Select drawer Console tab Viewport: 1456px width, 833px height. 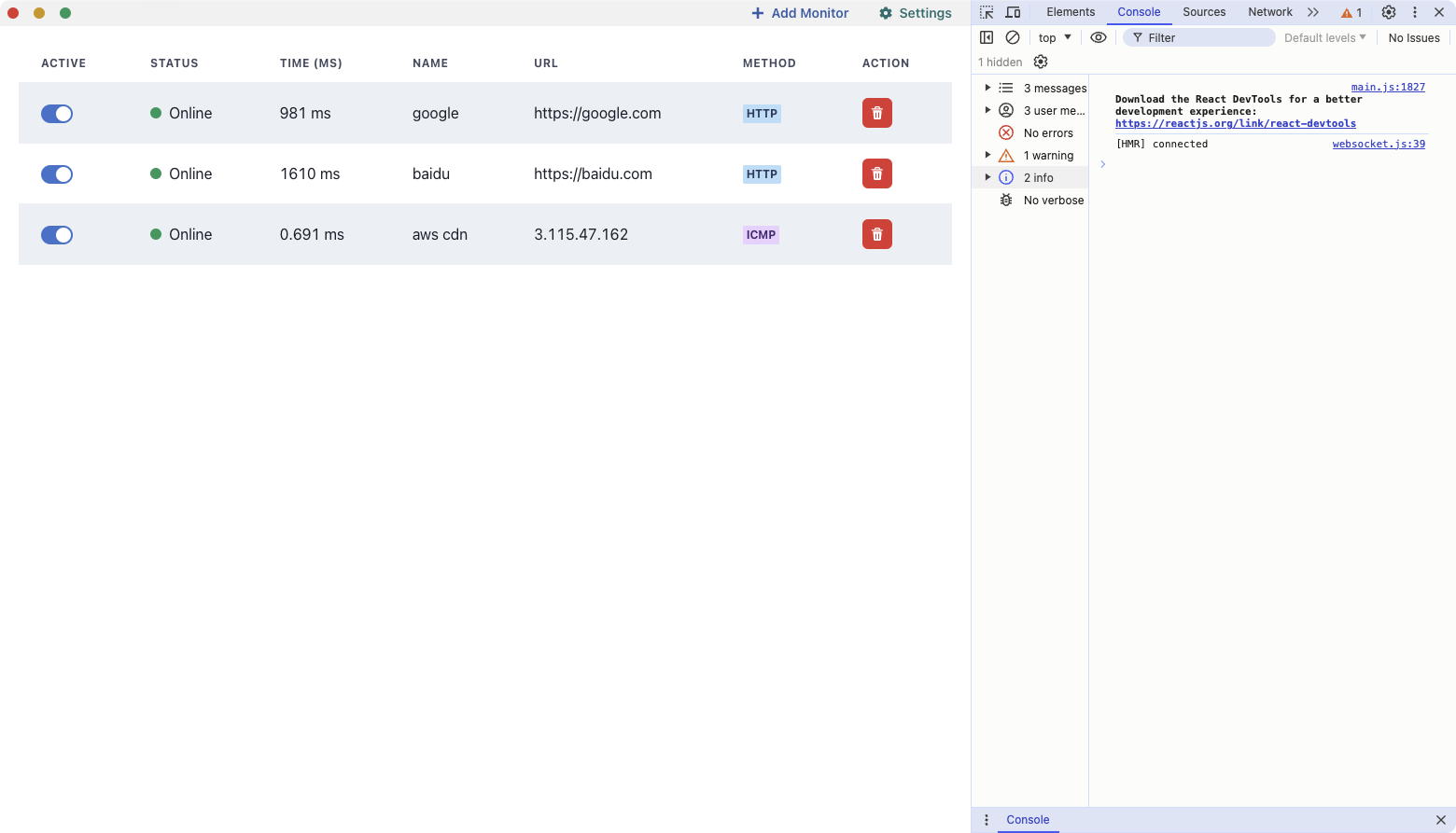1028,820
